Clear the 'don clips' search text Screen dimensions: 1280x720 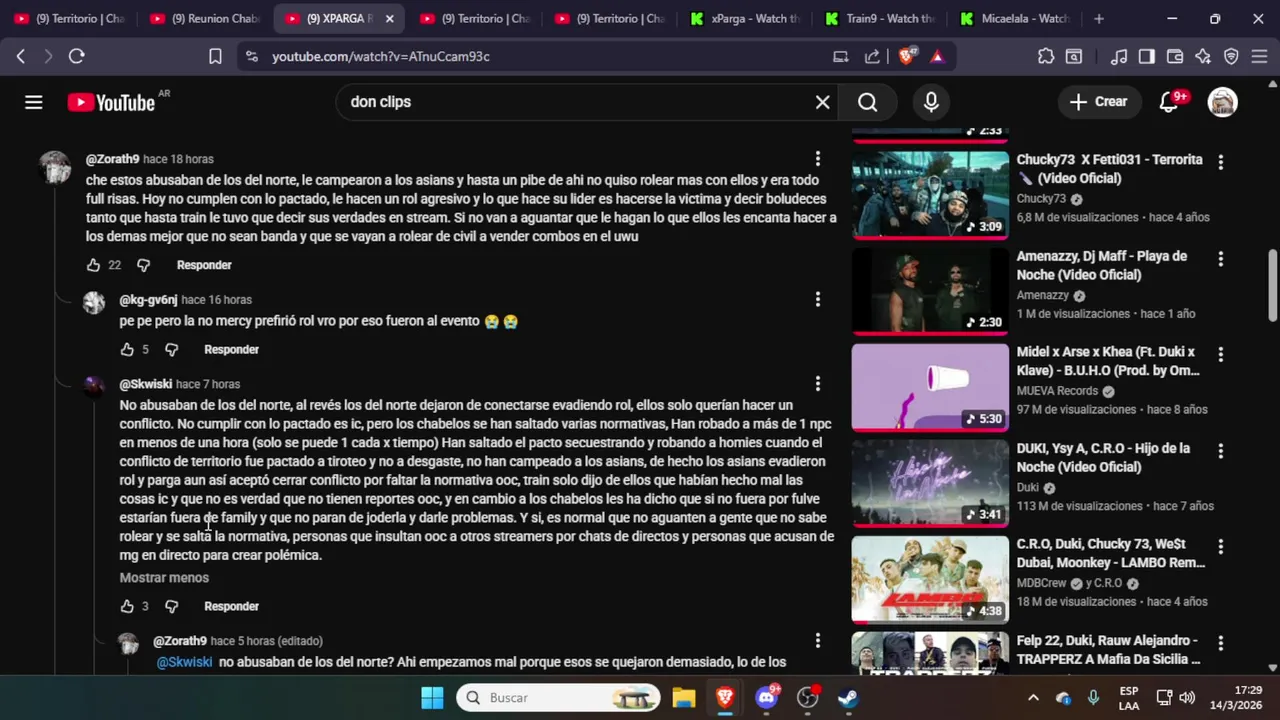[x=822, y=102]
